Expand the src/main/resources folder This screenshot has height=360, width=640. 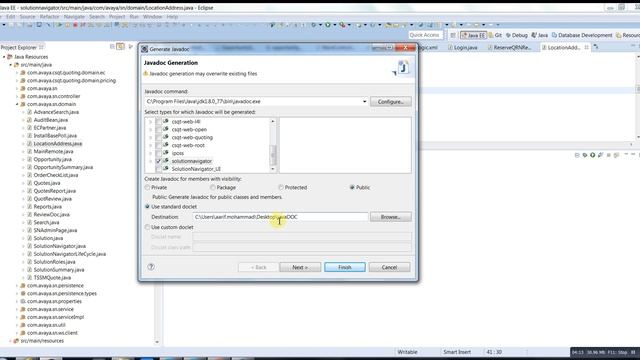11,341
